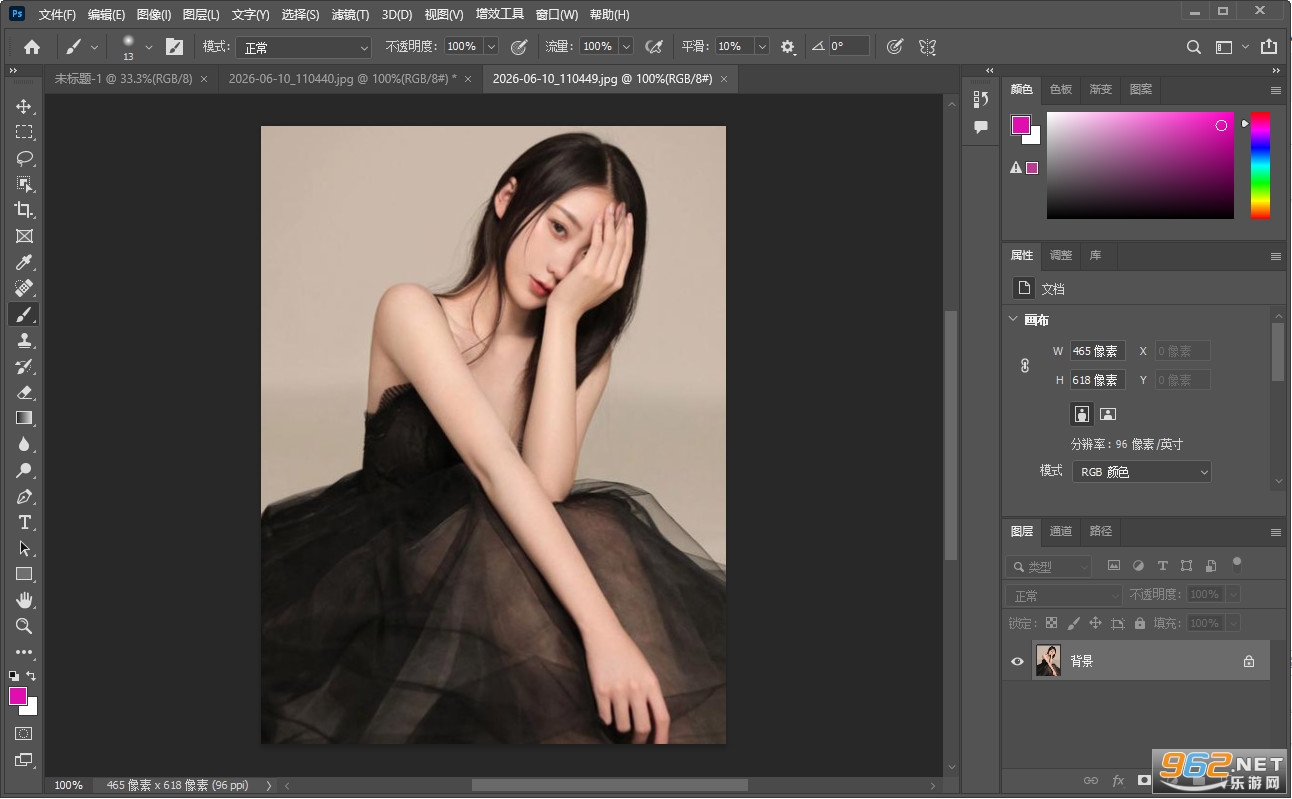Select the Lasso tool
Viewport: 1292px width, 799px height.
coord(24,158)
